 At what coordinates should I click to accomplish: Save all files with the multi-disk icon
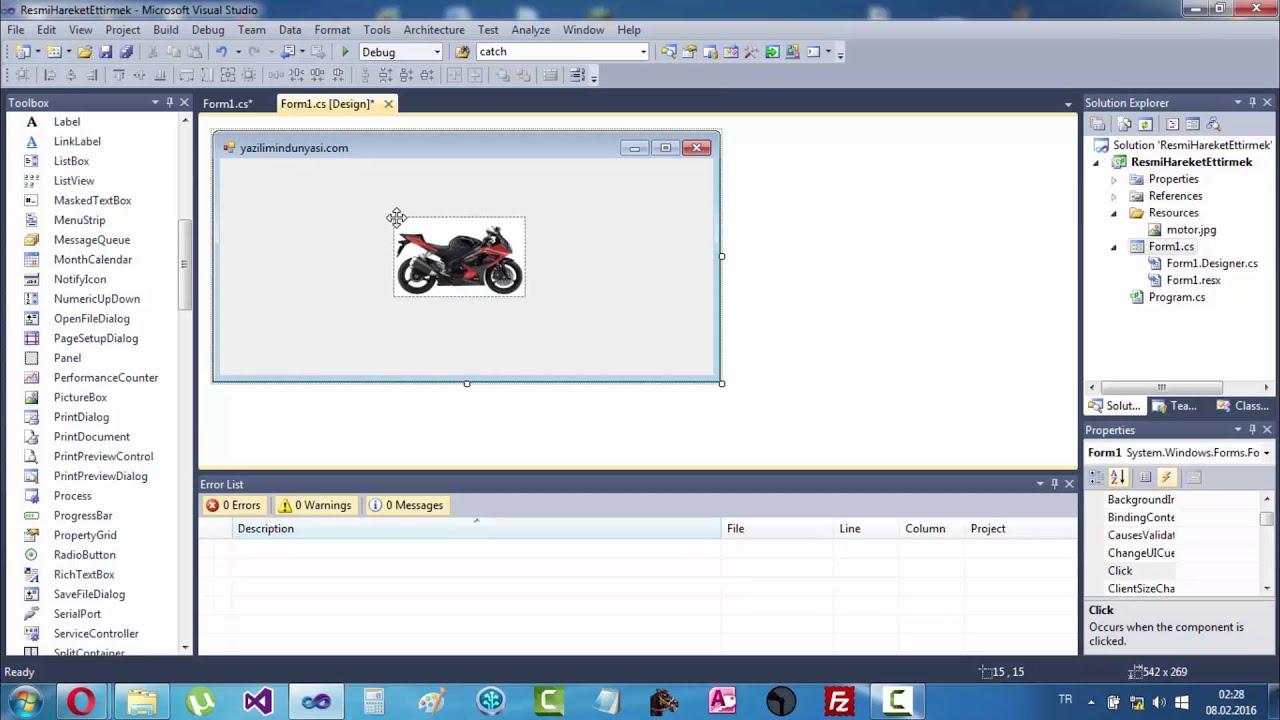[x=126, y=52]
